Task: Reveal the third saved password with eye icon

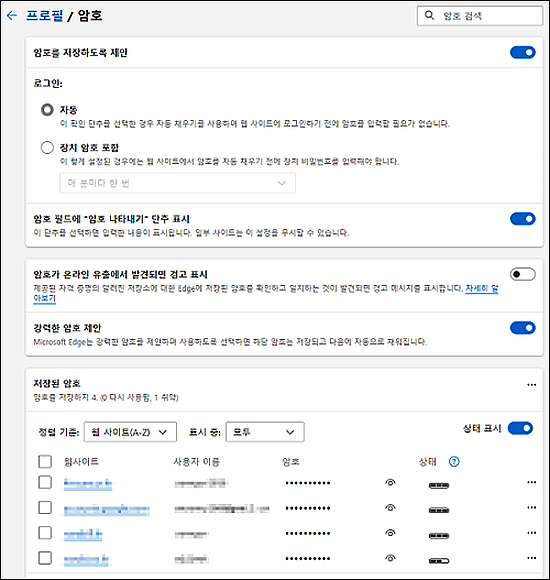Action: [x=390, y=533]
